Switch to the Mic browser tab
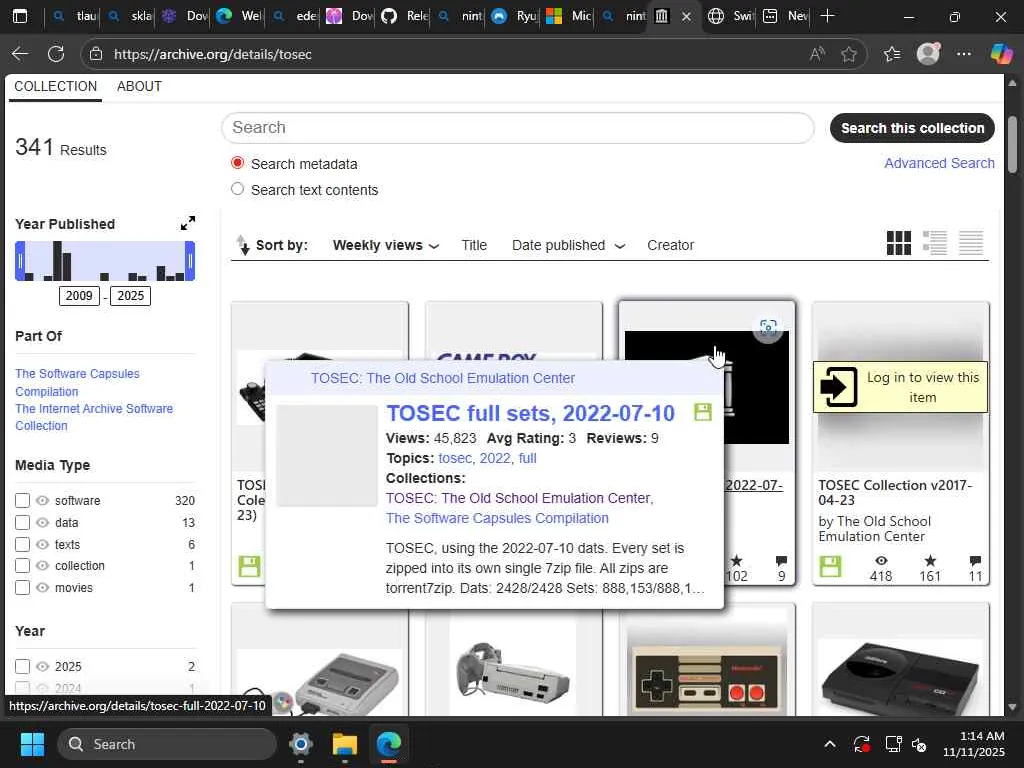 pos(569,16)
